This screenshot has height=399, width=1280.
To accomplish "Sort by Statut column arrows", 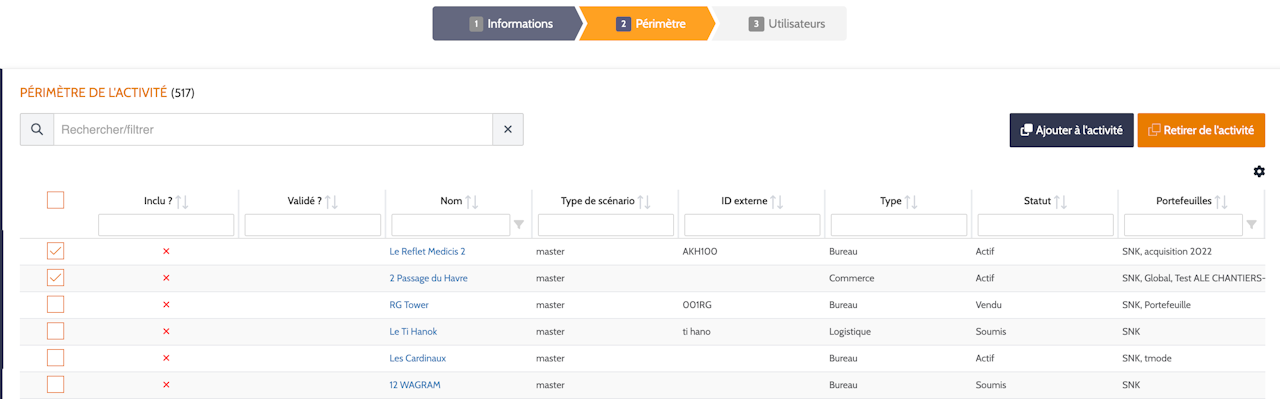I will [1060, 201].
